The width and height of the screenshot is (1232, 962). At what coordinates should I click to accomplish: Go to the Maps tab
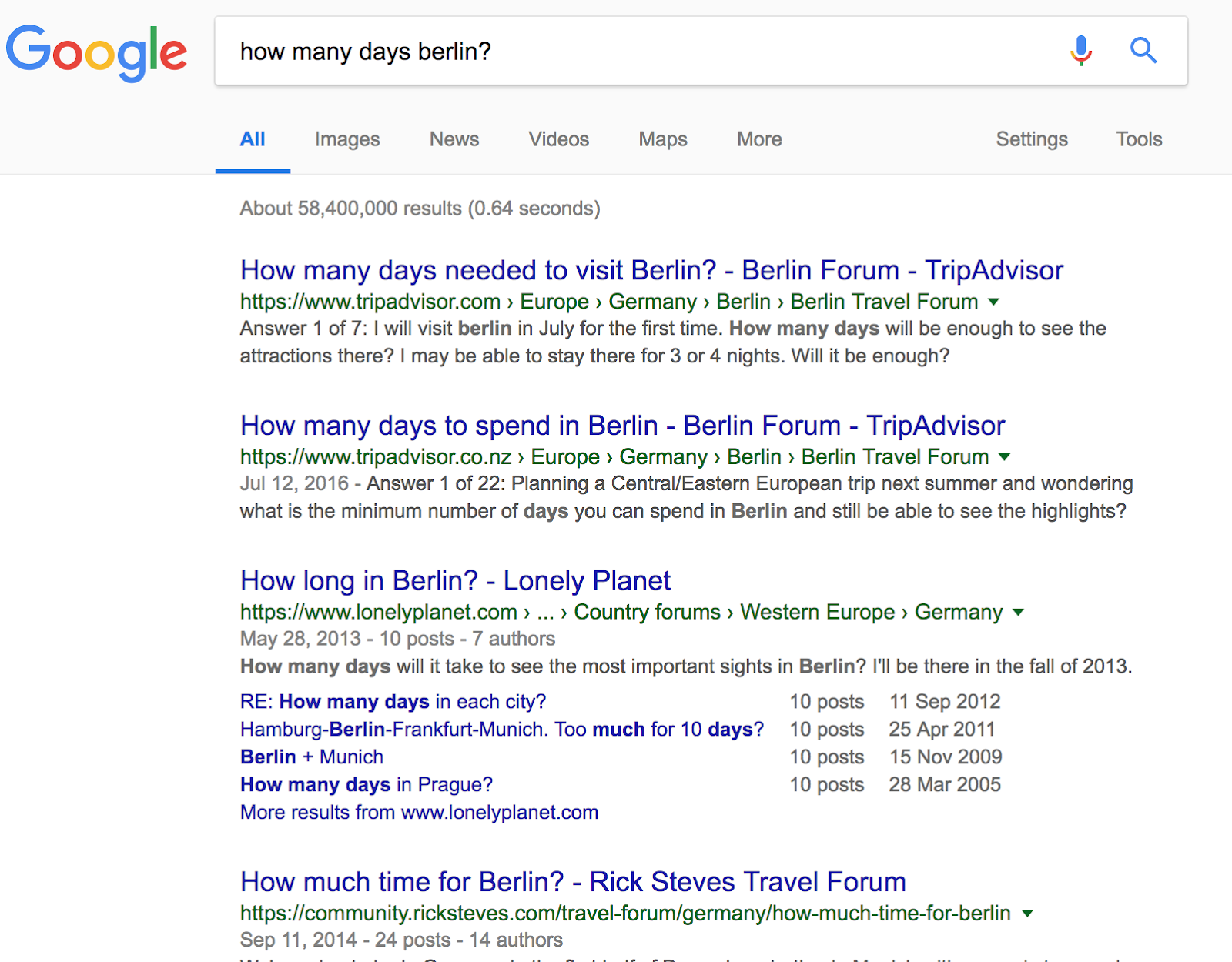pos(663,139)
